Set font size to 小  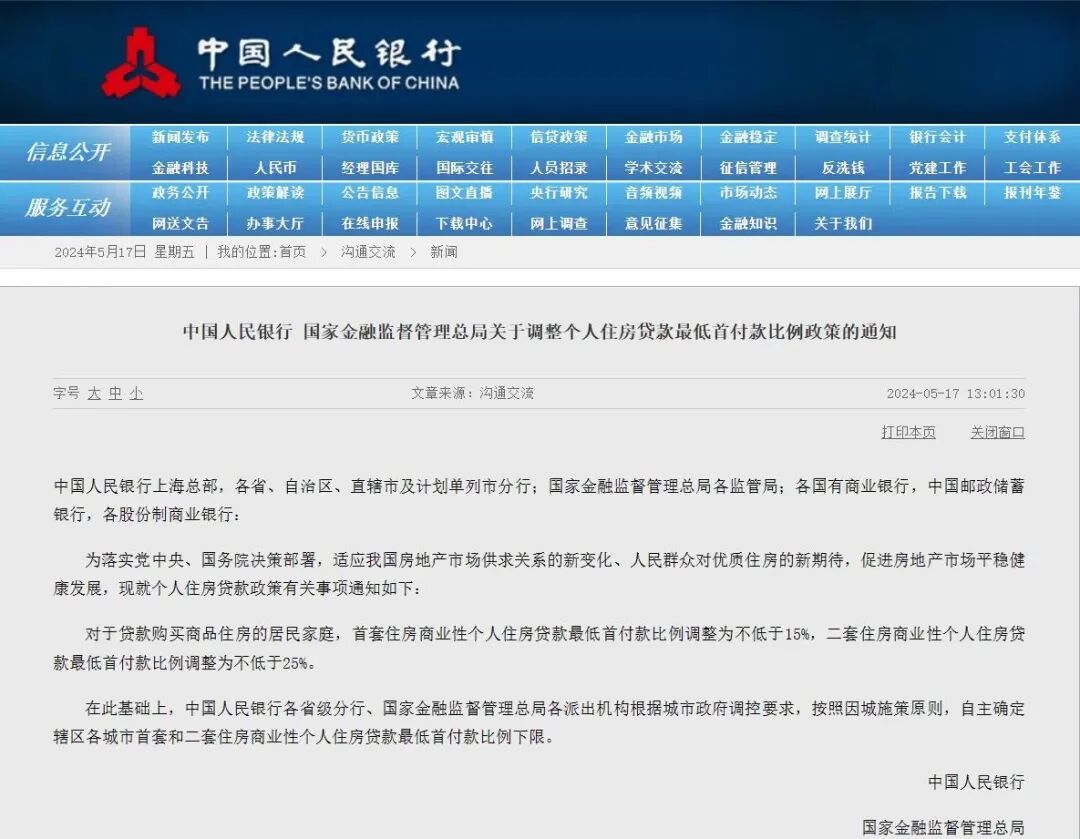(x=136, y=393)
